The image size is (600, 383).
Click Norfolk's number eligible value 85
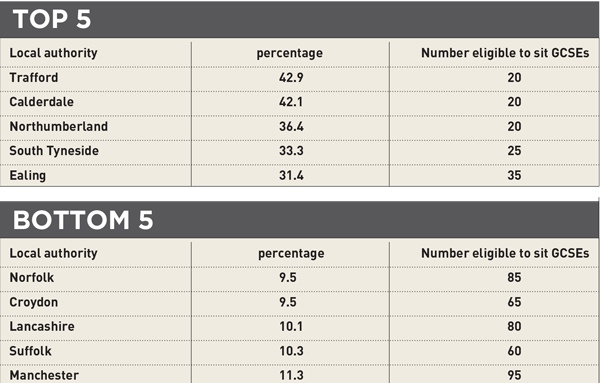coord(514,277)
